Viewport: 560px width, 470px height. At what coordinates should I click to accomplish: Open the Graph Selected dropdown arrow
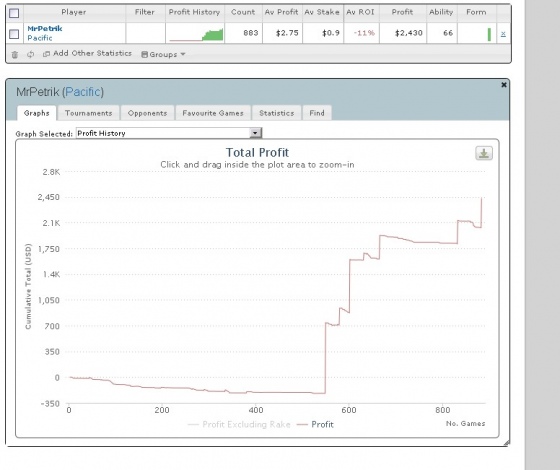pos(255,133)
